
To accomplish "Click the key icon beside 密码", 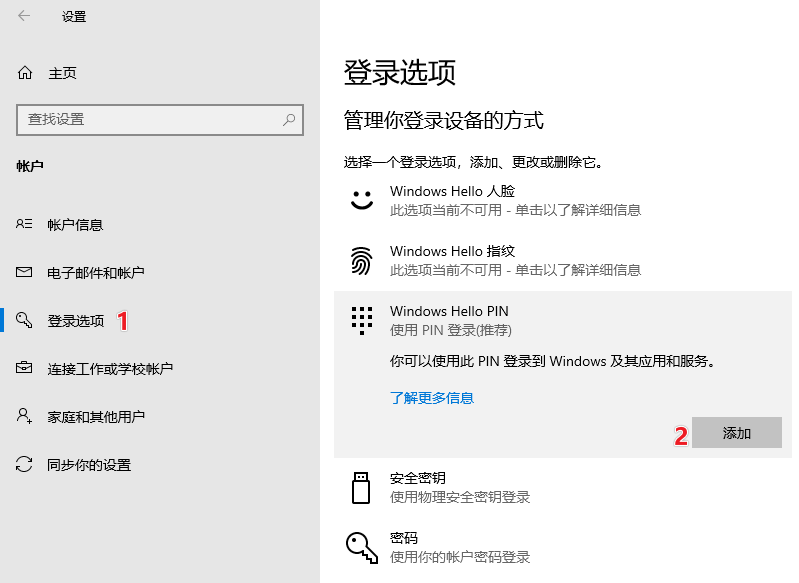I will 362,548.
